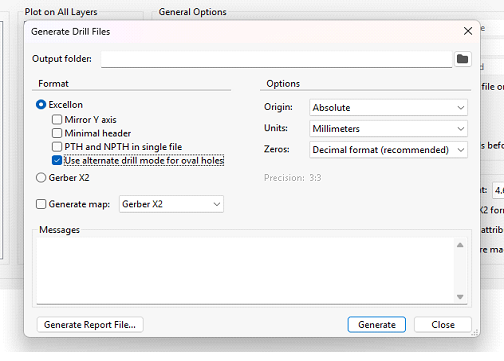The width and height of the screenshot is (504, 361).
Task: Check PTH and NPTH in single file
Action: (57, 147)
